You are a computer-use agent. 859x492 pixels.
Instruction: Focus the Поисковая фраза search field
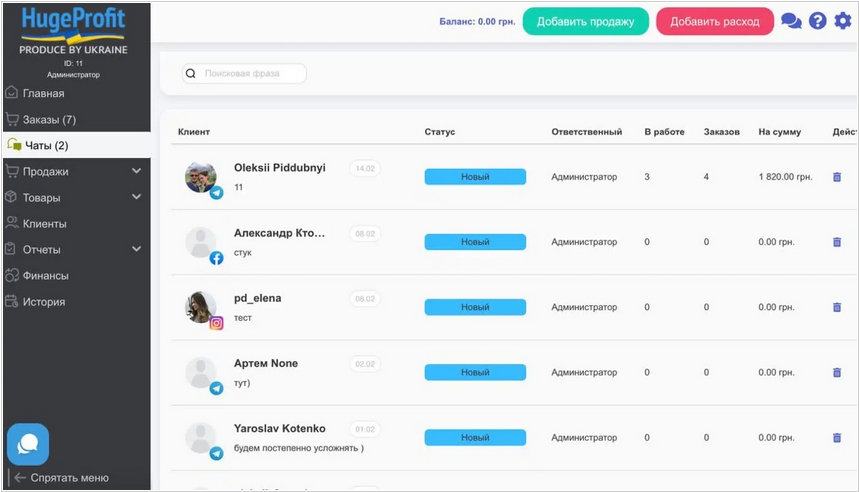coord(250,74)
